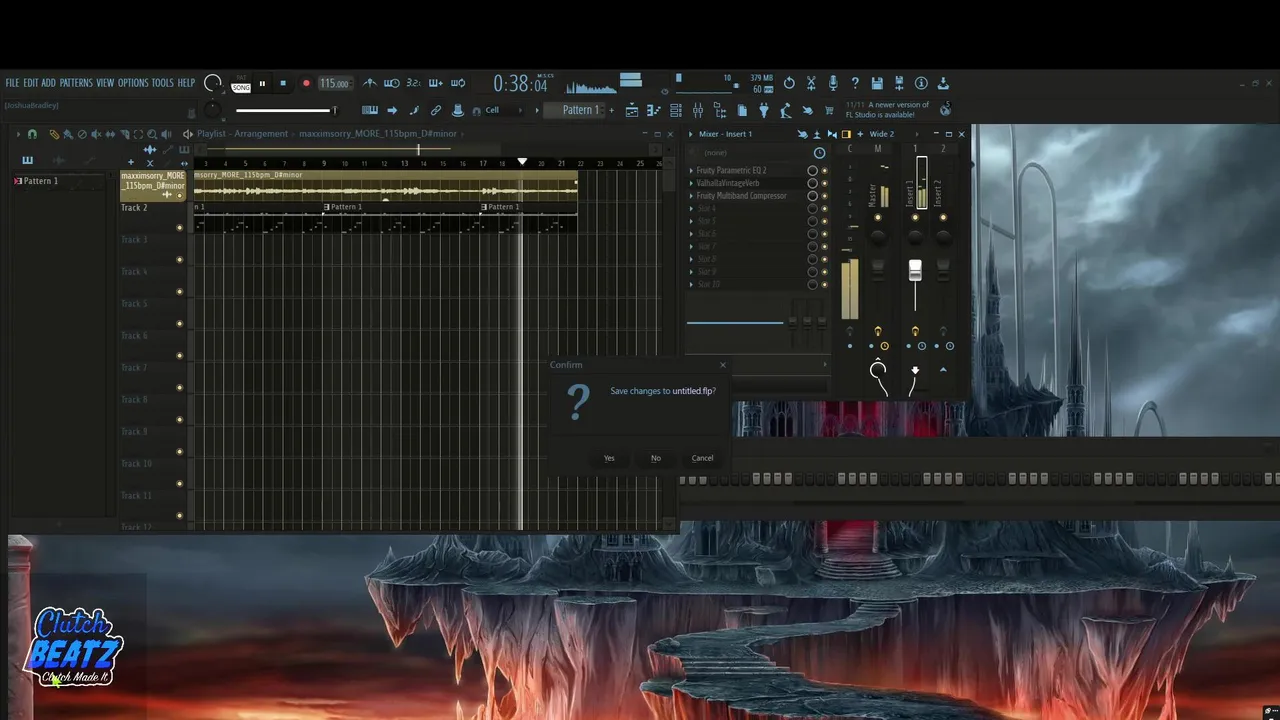Click the Track 2 label in Playlist
The image size is (1280, 720).
(134, 208)
